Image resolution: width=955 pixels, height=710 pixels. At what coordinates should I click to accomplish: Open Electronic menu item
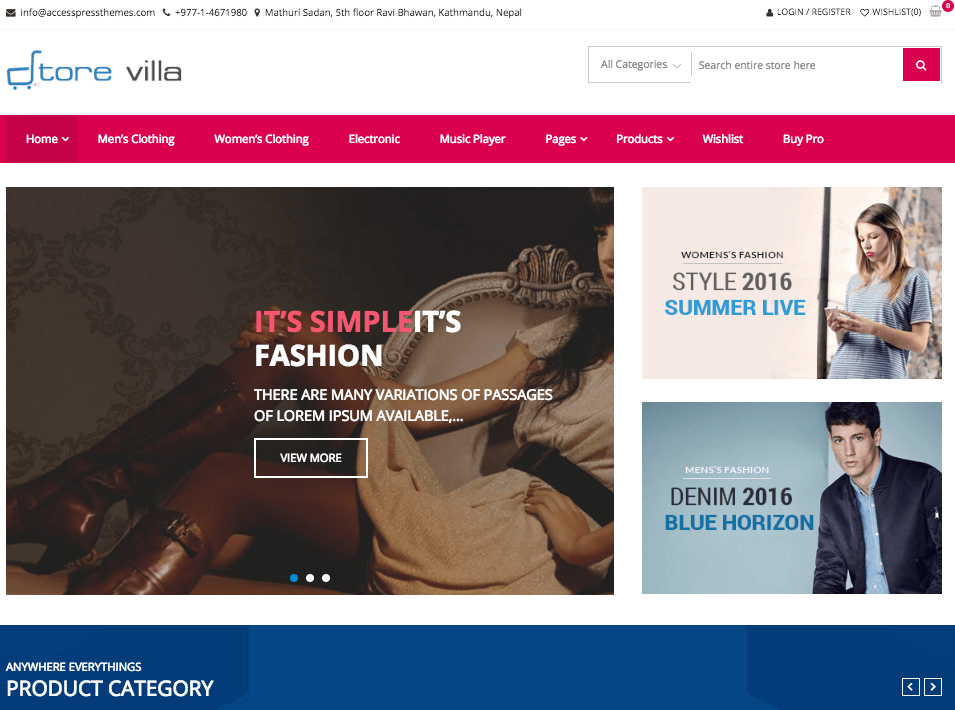[374, 139]
